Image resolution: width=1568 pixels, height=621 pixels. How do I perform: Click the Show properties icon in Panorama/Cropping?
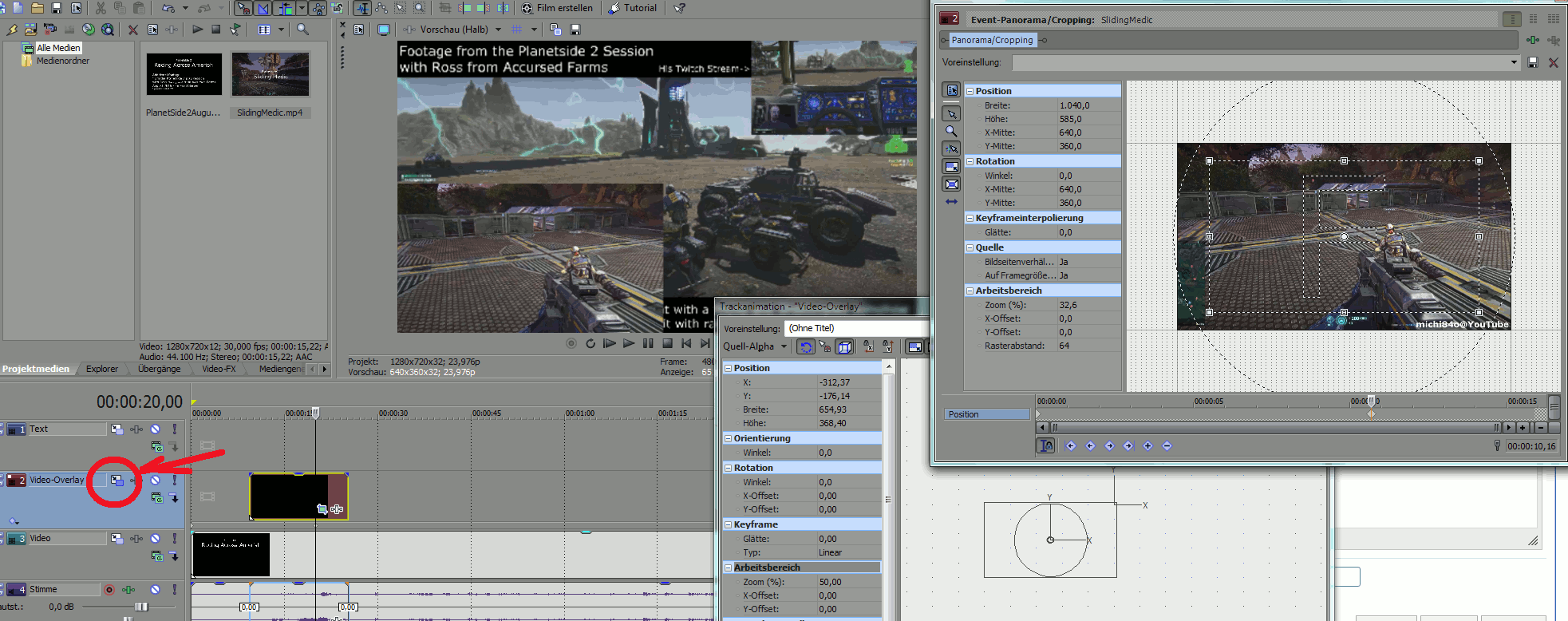pos(951,90)
